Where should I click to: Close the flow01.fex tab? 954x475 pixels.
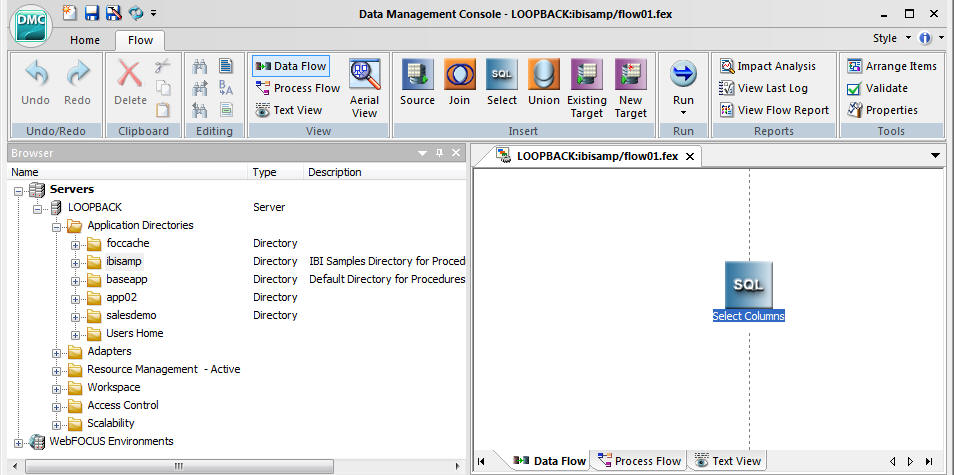click(690, 156)
